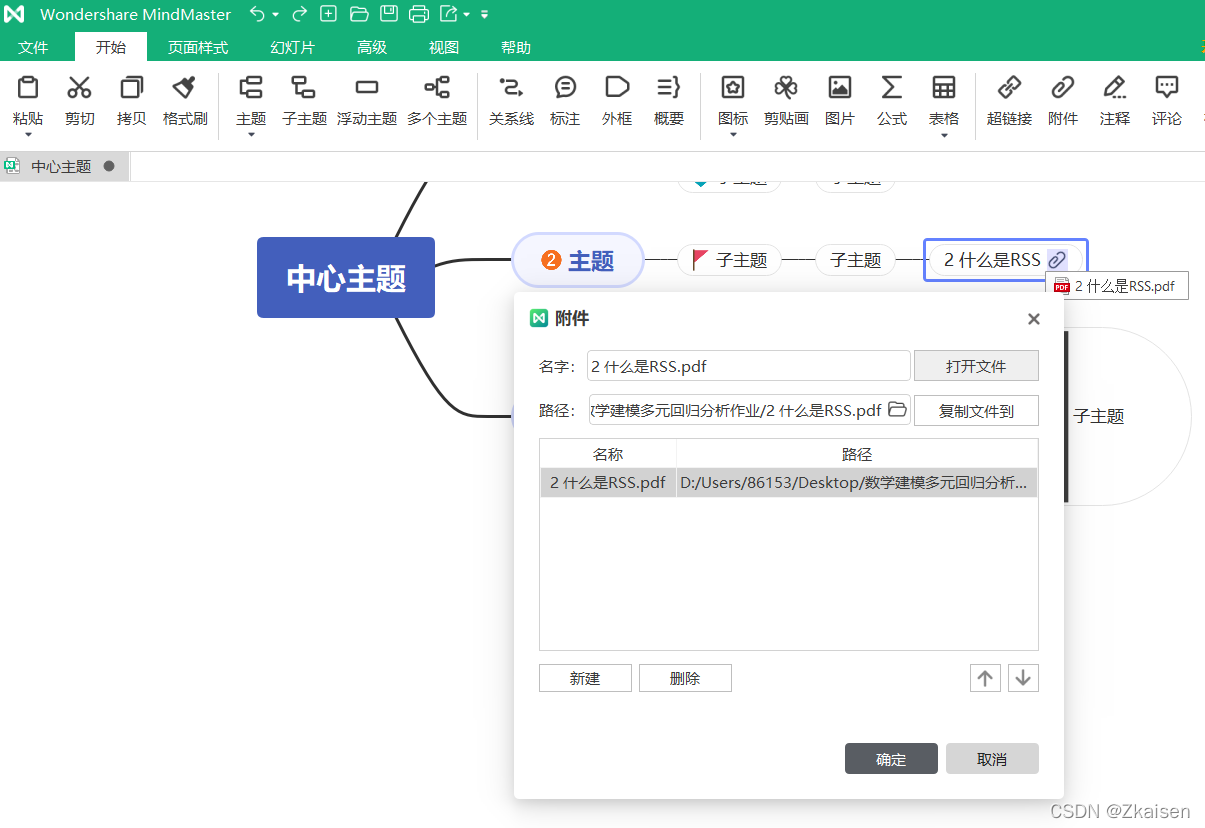The width and height of the screenshot is (1205, 828).
Task: Click the Save disk icon
Action: [389, 14]
